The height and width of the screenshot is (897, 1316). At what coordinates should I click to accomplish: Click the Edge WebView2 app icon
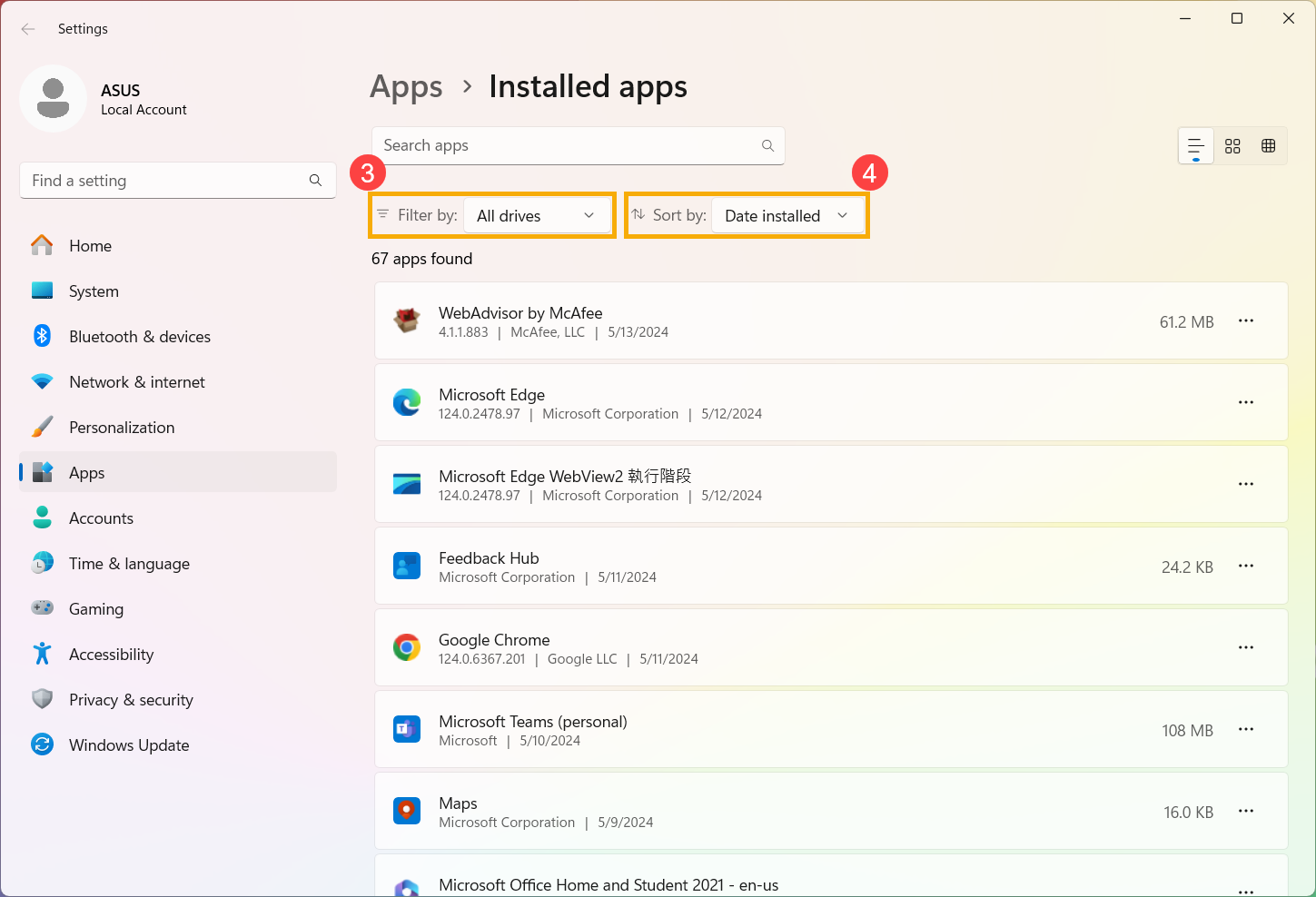coord(407,484)
